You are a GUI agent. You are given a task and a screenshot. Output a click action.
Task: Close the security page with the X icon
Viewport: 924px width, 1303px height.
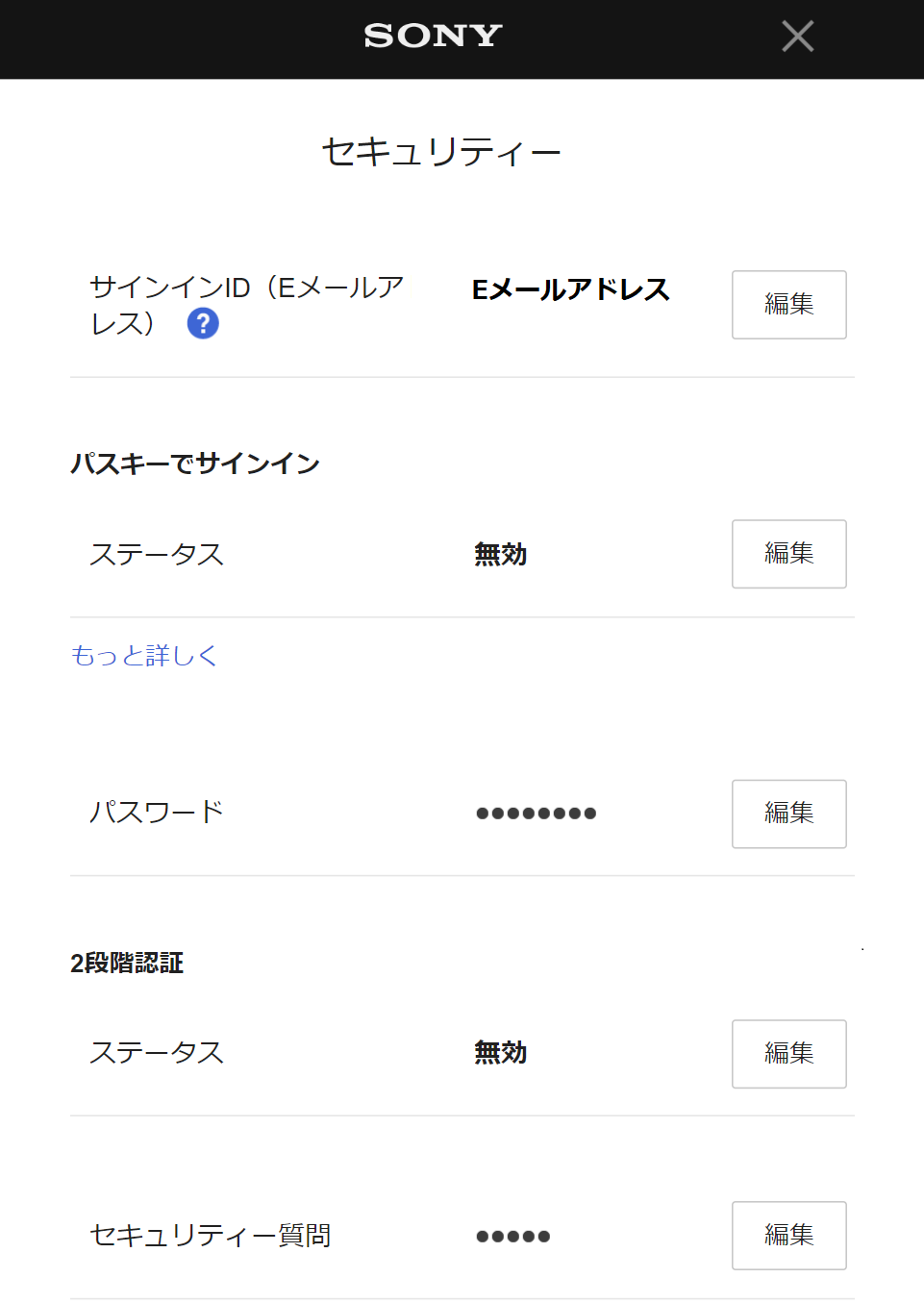[x=797, y=37]
